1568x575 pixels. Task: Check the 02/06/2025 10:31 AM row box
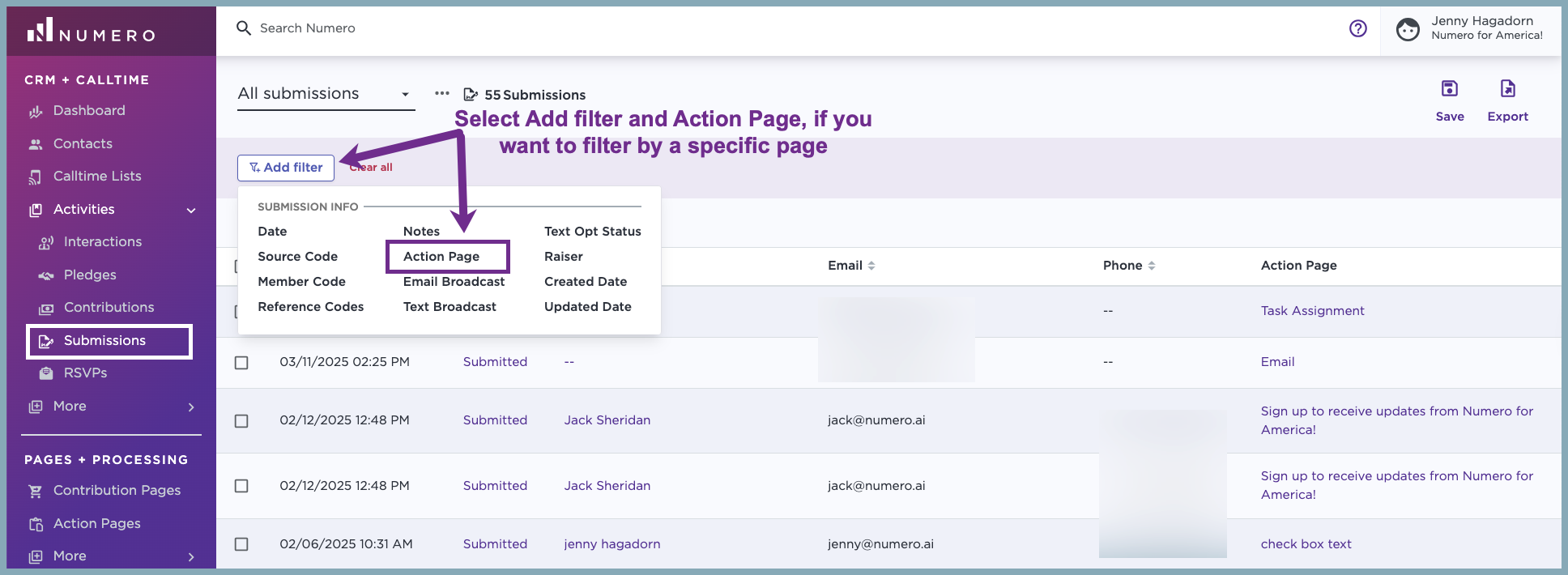click(241, 544)
